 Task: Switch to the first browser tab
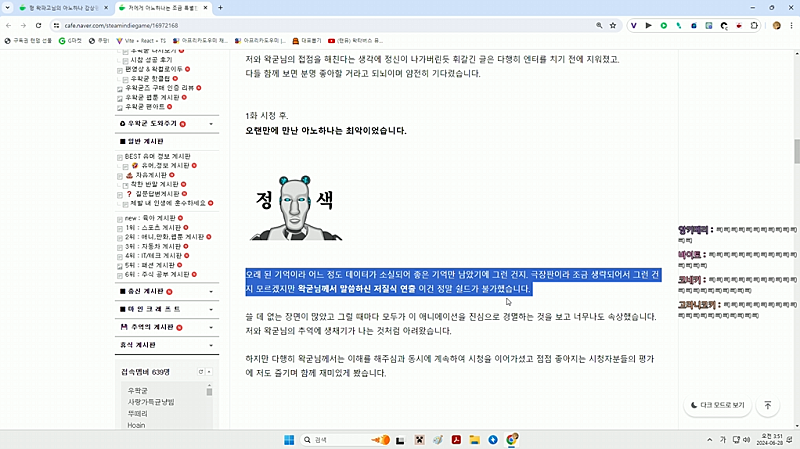click(62, 8)
